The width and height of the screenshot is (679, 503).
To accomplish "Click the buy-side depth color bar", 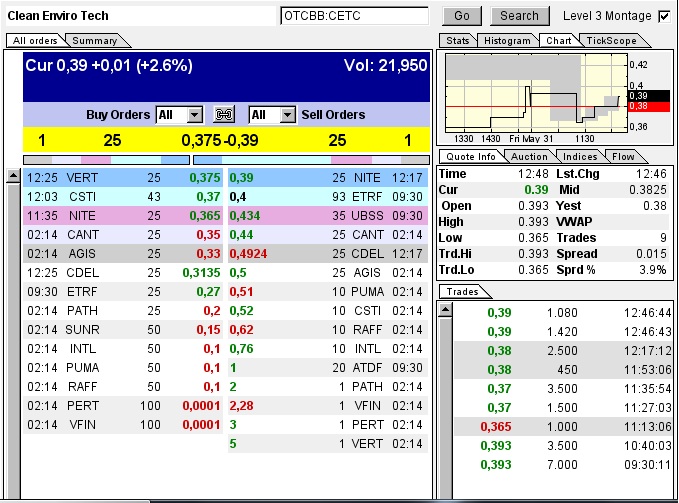I will pyautogui.click(x=105, y=159).
